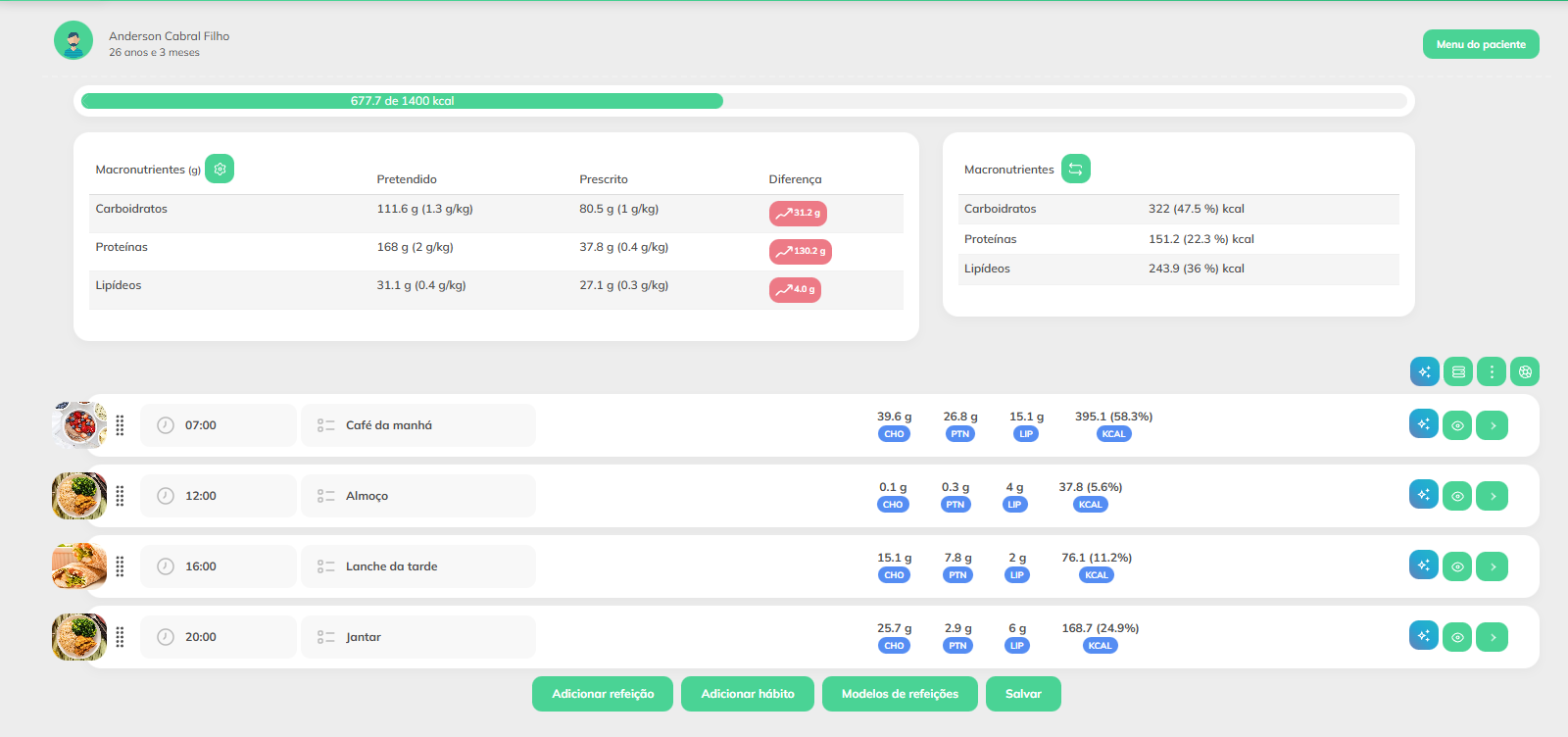The image size is (1568, 737).
Task: Click the 130.2 g protein difference badge
Action: pos(801,251)
